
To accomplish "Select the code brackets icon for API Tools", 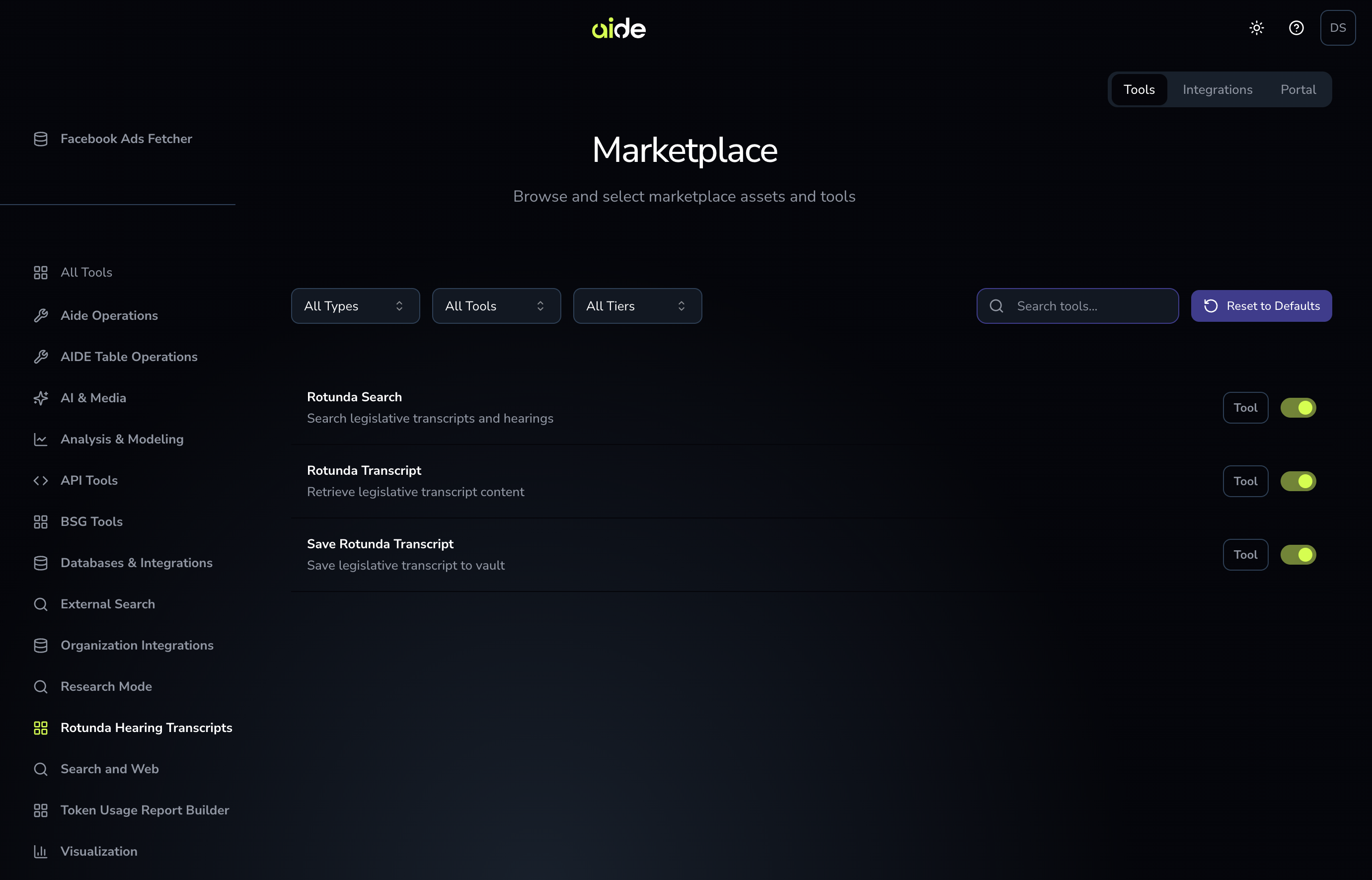I will 41,480.
